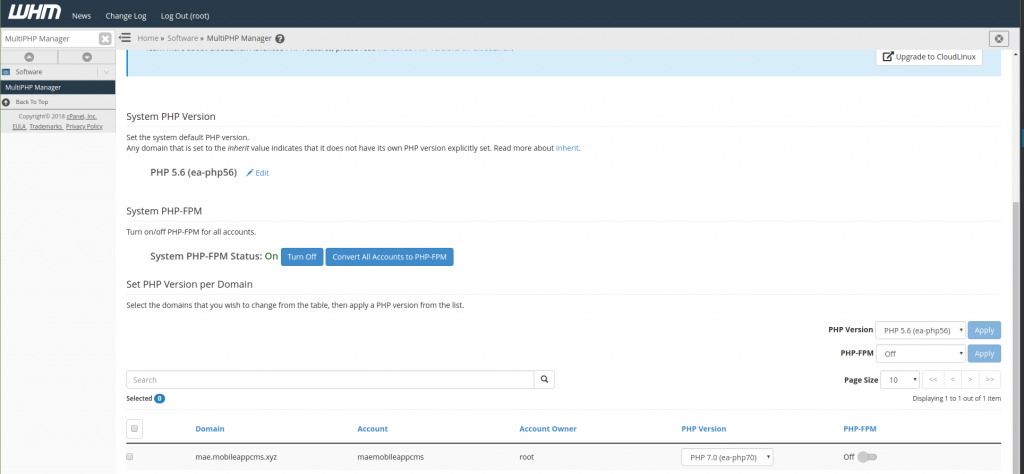The image size is (1024, 474).
Task: Click the magnifier search button
Action: (544, 380)
